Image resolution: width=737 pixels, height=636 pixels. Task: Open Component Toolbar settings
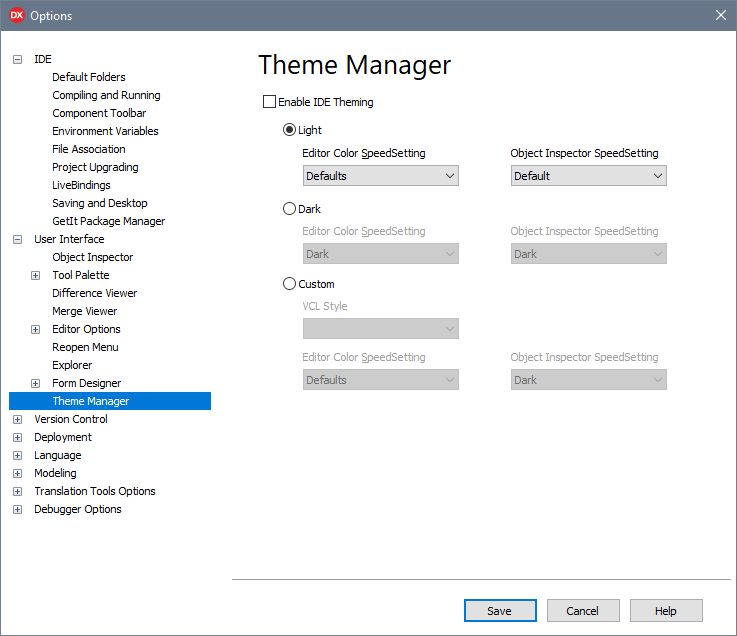[x=99, y=113]
